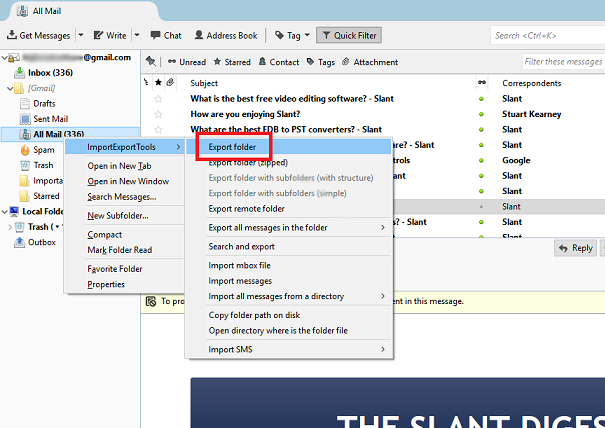Open the Sent Mail folder

coord(51,119)
